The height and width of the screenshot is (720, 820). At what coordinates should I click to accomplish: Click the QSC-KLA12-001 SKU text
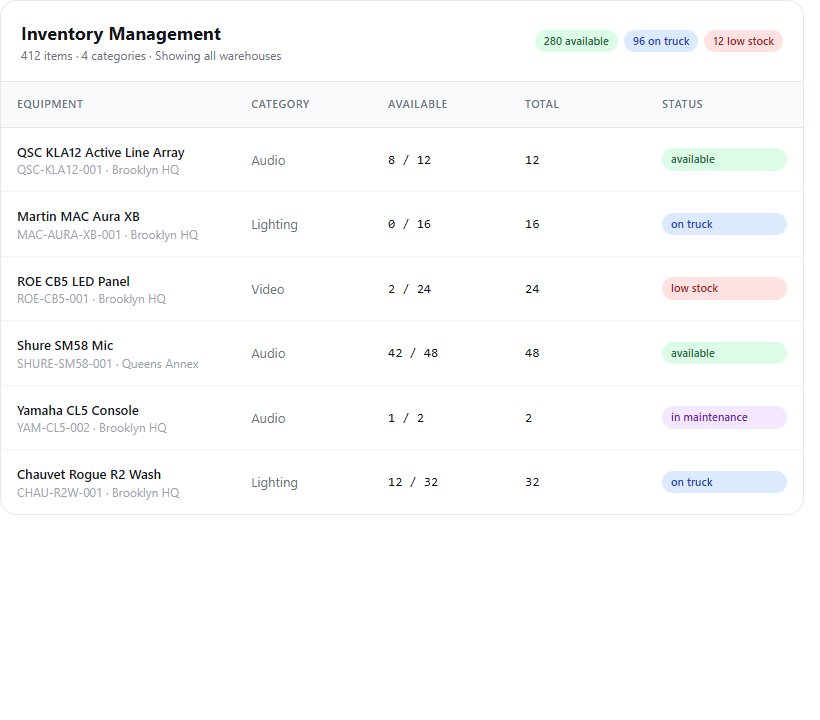pos(60,170)
